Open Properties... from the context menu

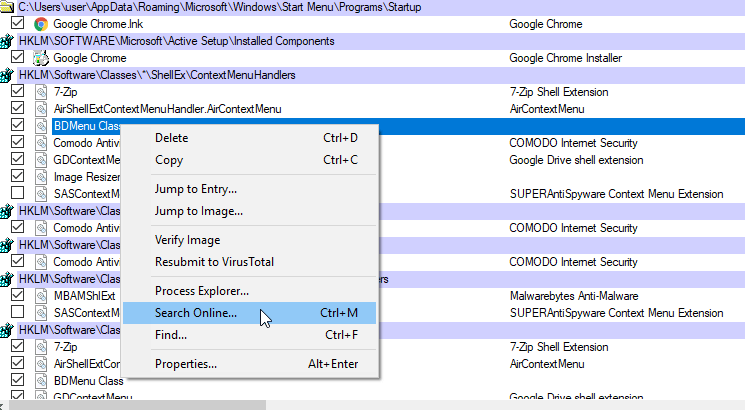(249, 364)
